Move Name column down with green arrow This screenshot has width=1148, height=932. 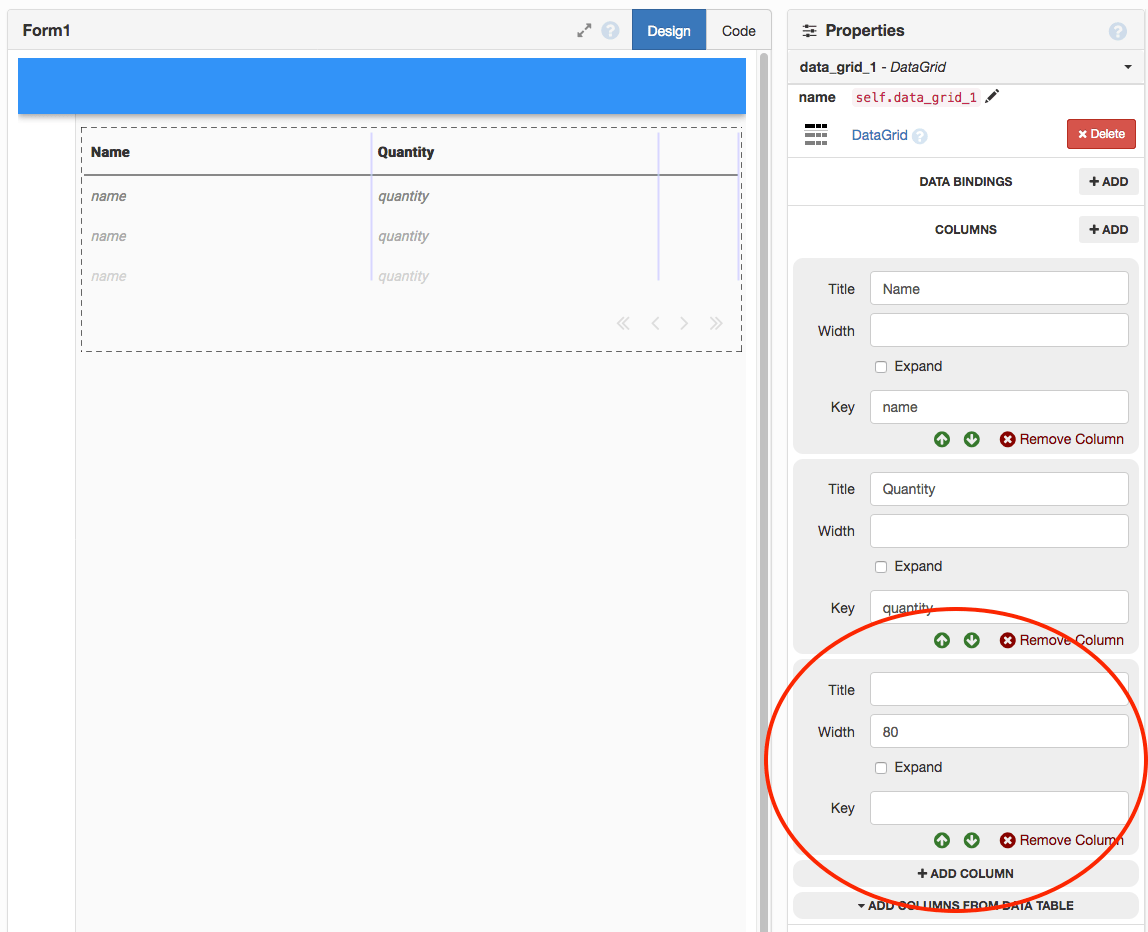point(972,439)
